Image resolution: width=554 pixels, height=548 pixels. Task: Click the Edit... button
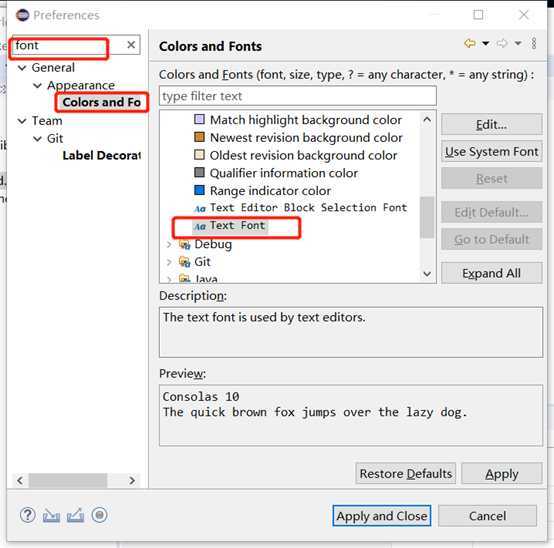pos(491,124)
